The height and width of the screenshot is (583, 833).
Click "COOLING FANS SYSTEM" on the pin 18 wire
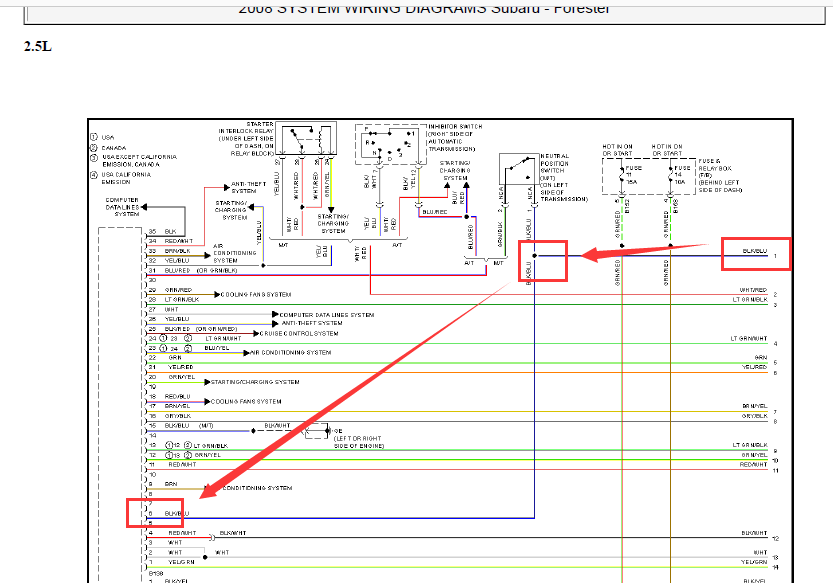(x=246, y=401)
